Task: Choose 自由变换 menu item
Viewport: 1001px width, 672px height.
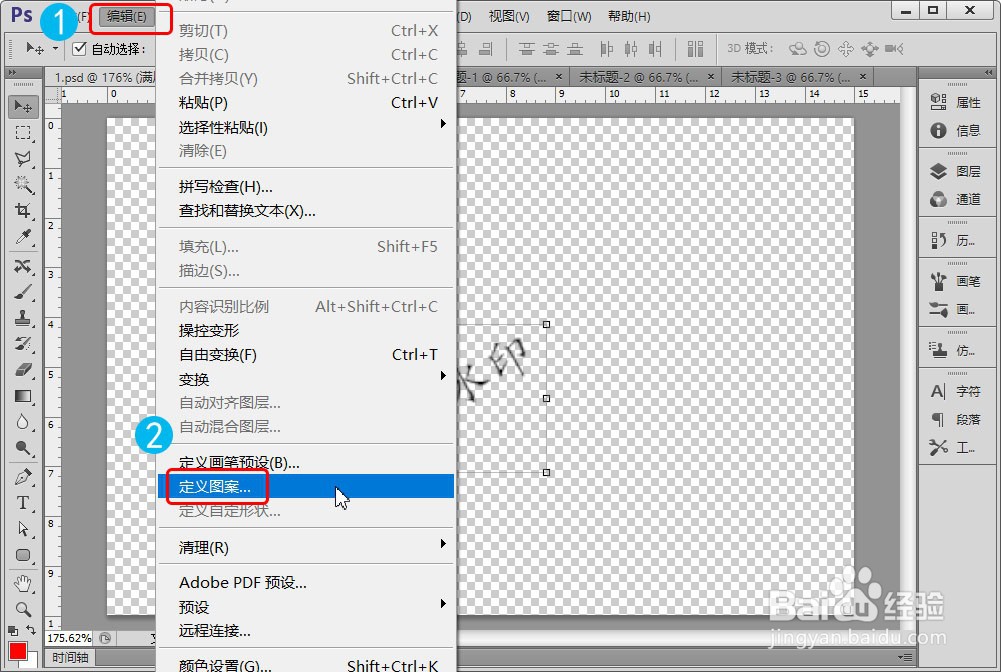Action: [x=306, y=355]
